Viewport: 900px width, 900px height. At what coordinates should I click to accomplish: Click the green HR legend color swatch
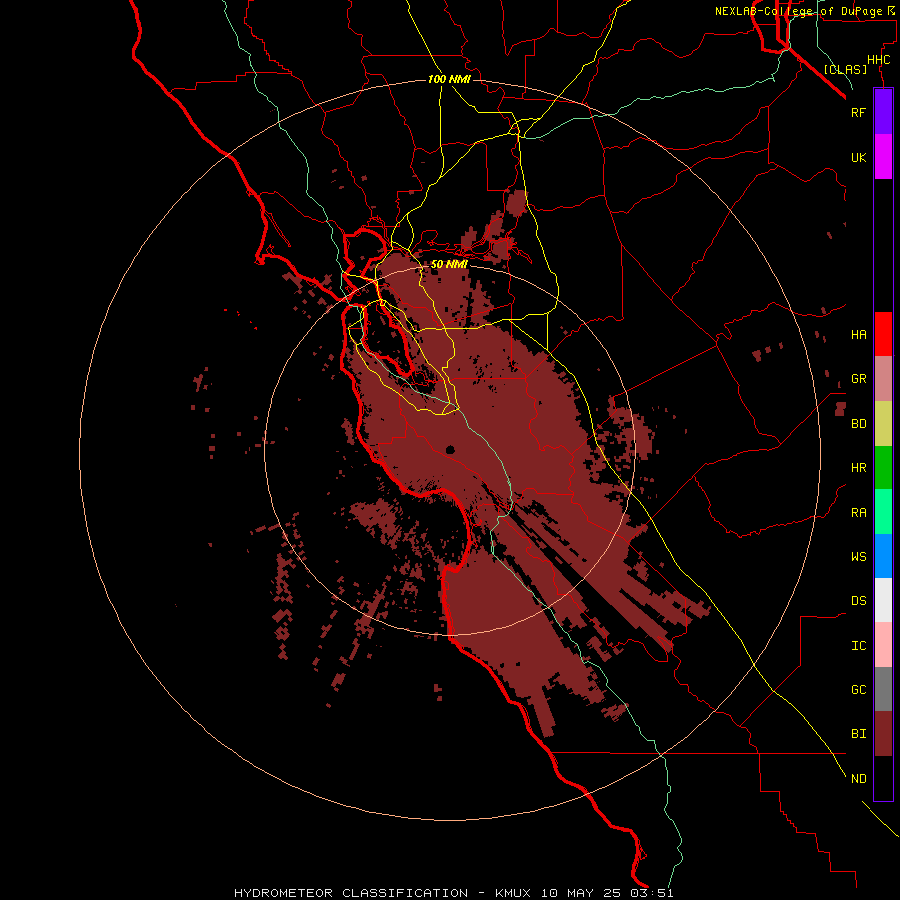pos(883,468)
